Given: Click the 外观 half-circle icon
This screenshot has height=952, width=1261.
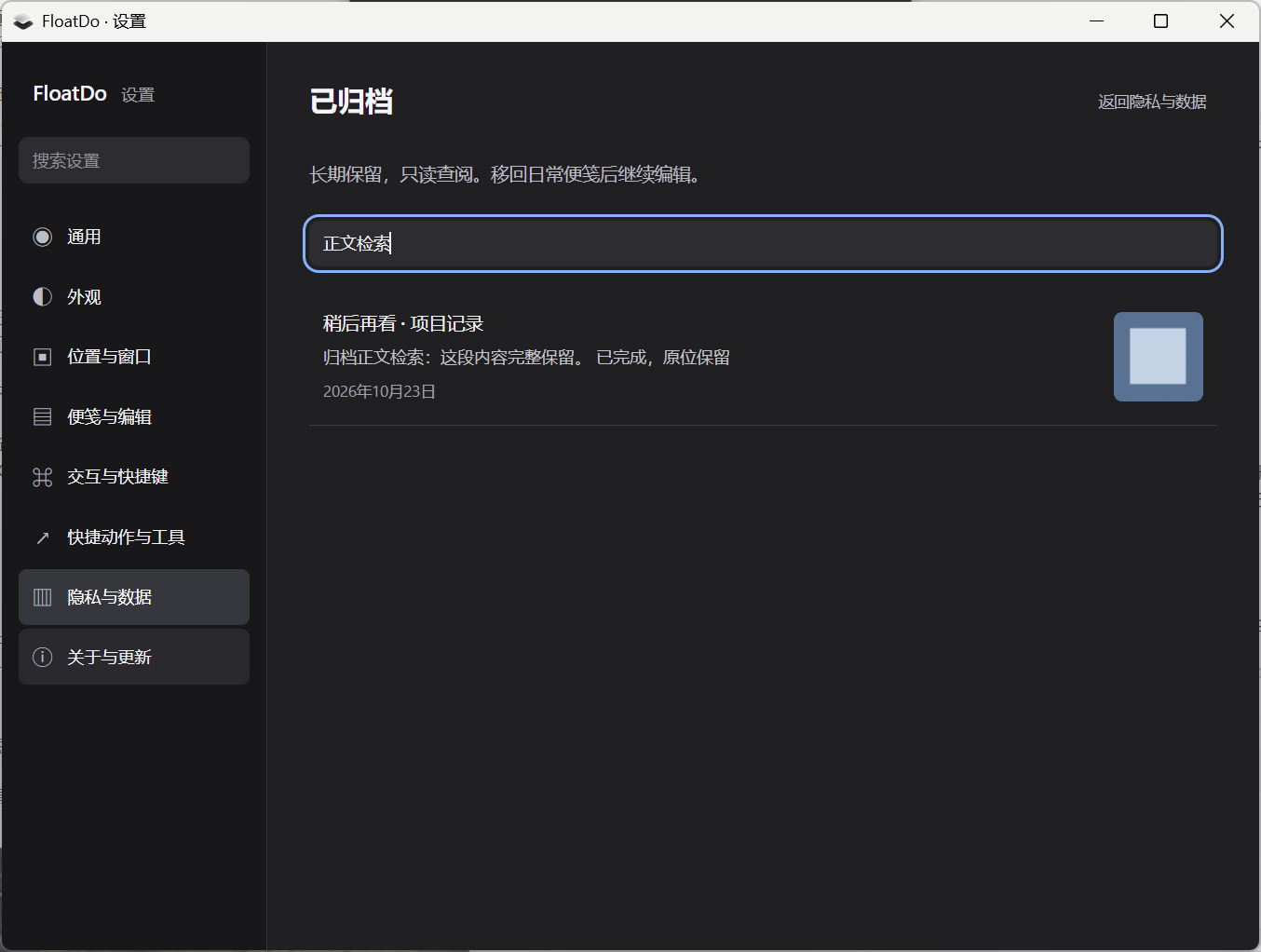Looking at the screenshot, I should click(43, 297).
